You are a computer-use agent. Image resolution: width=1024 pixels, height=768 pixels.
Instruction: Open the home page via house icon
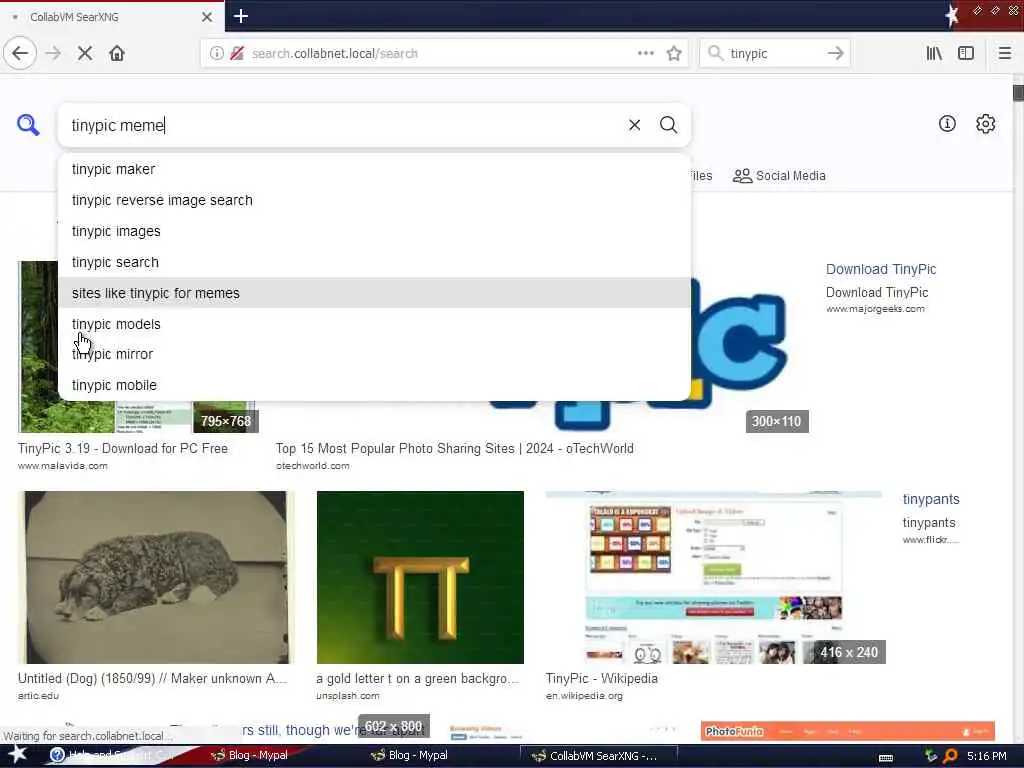tap(117, 54)
